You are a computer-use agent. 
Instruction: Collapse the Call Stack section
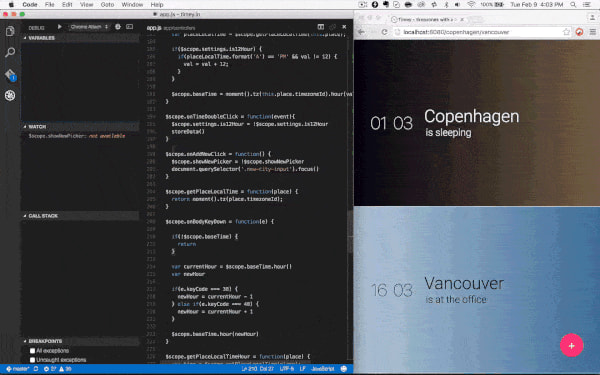coord(41,216)
